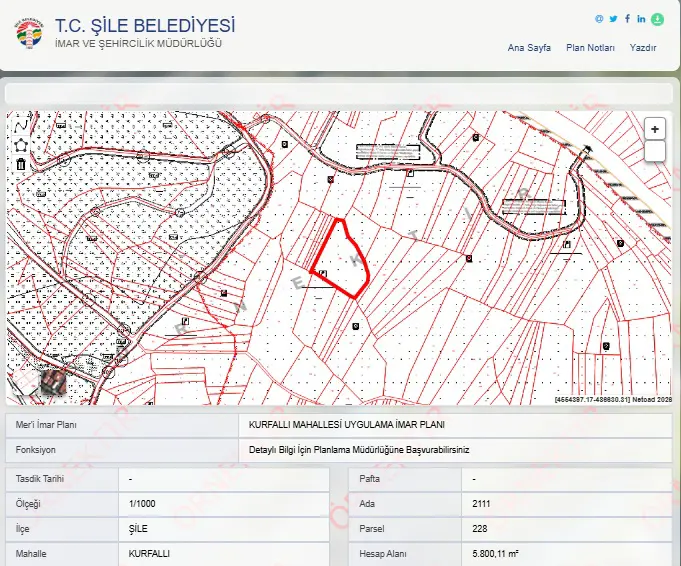Switch to the satellite basemap thumbnail
Screen dimensions: 681x566
pyautogui.click(x=53, y=381)
